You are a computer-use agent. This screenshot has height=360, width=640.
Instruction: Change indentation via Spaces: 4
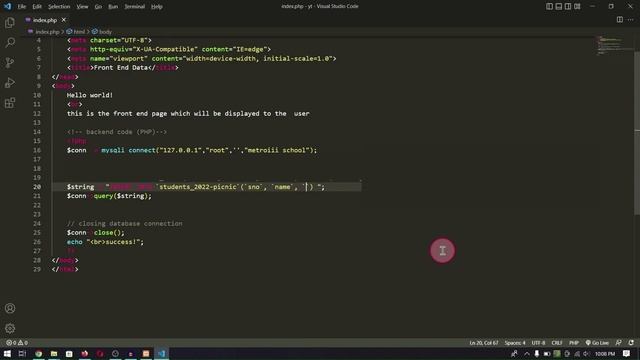coord(515,343)
